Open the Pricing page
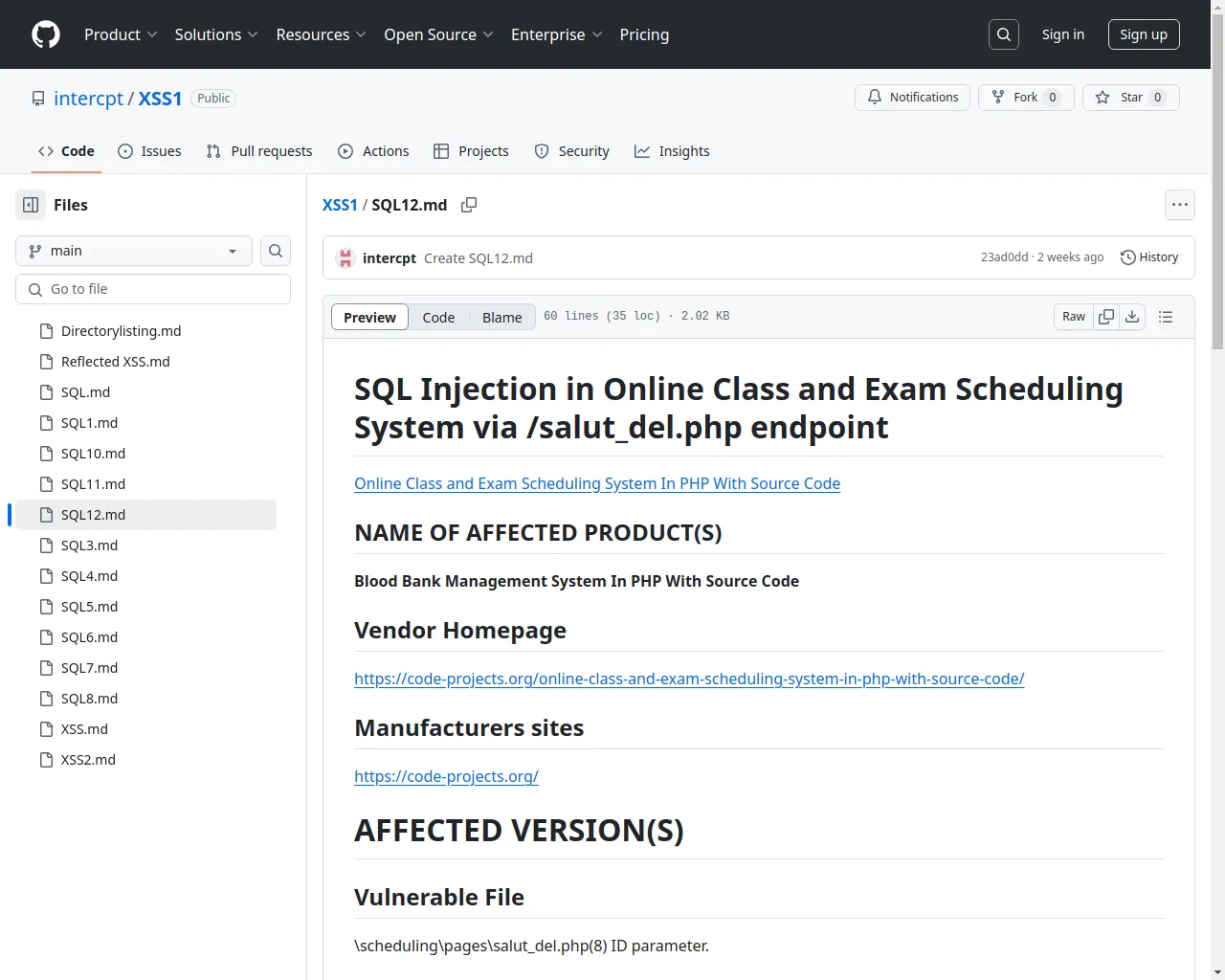The width and height of the screenshot is (1225, 980). tap(644, 34)
